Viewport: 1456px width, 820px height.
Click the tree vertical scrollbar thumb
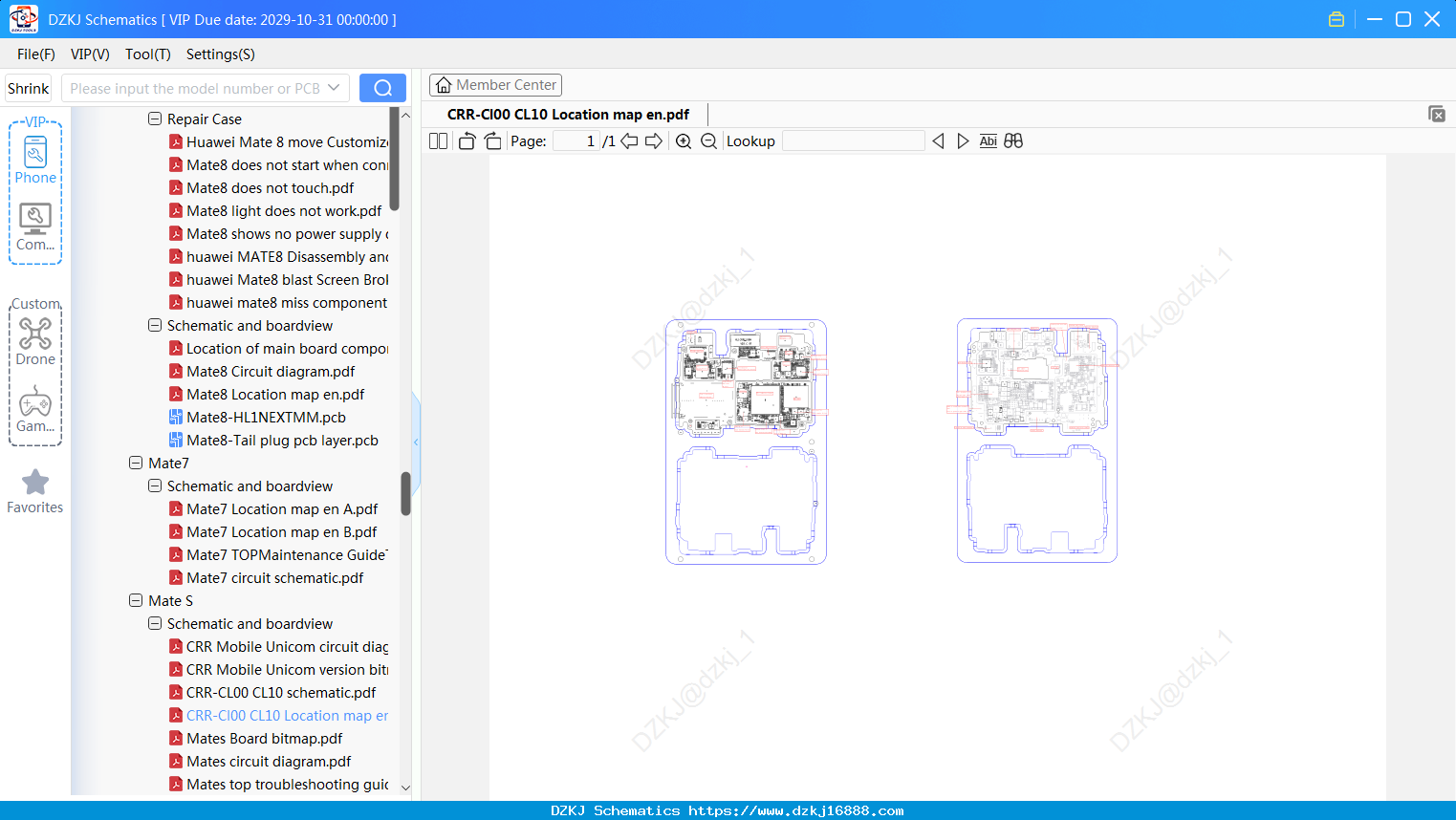pos(405,493)
